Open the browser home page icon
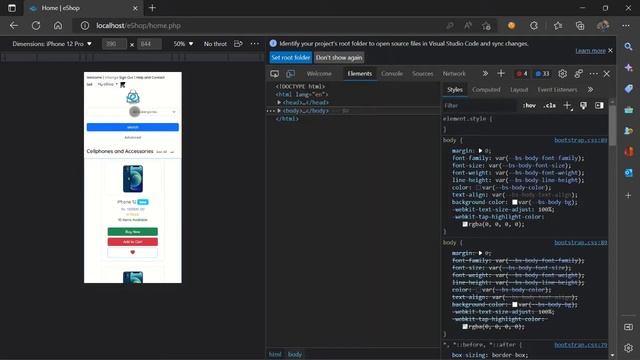640x360 pixels. (58, 25)
